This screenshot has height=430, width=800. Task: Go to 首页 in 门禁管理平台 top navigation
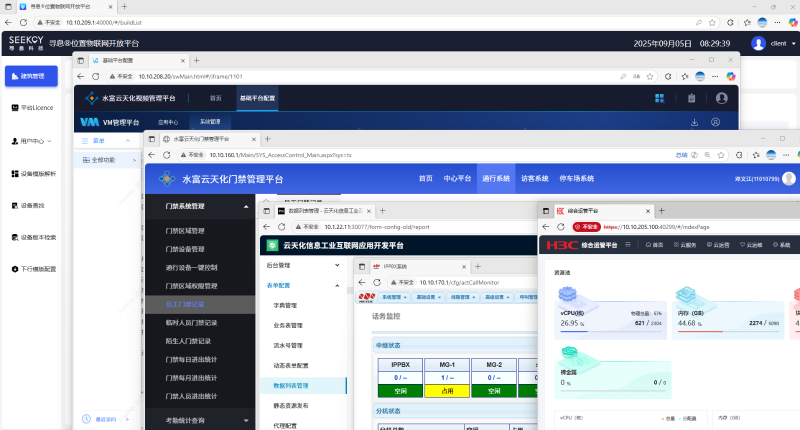(426, 179)
